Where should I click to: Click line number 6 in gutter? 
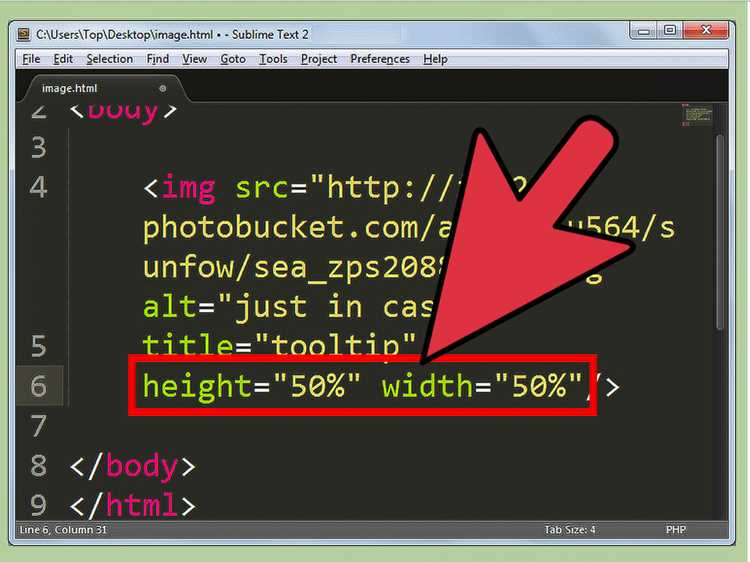click(39, 386)
